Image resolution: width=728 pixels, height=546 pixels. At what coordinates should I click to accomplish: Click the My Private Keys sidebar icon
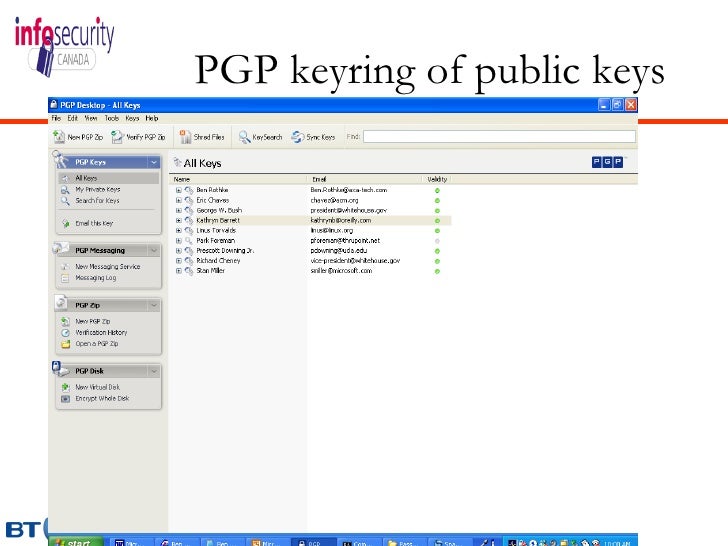(65, 189)
